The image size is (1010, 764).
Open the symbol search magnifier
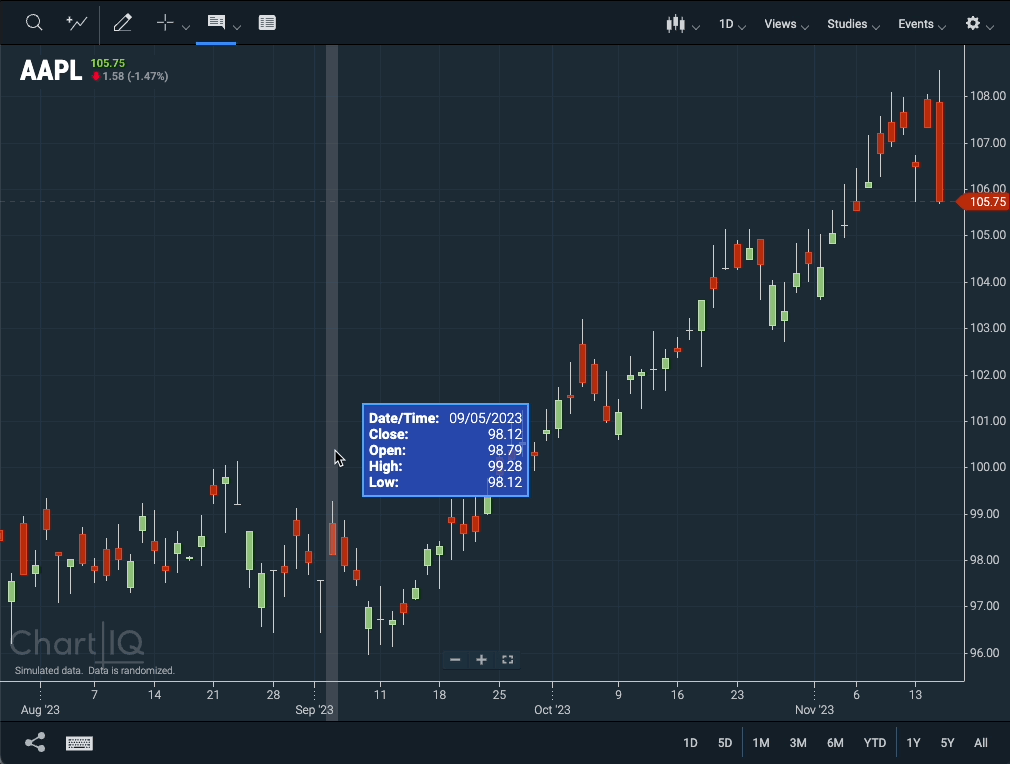[34, 23]
